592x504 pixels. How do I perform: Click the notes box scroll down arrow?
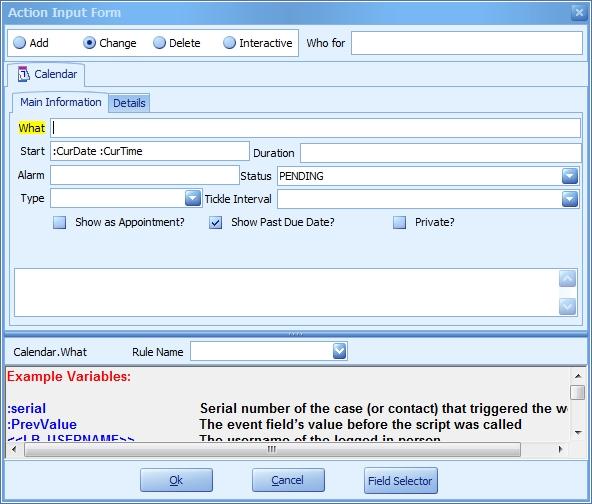pyautogui.click(x=567, y=306)
